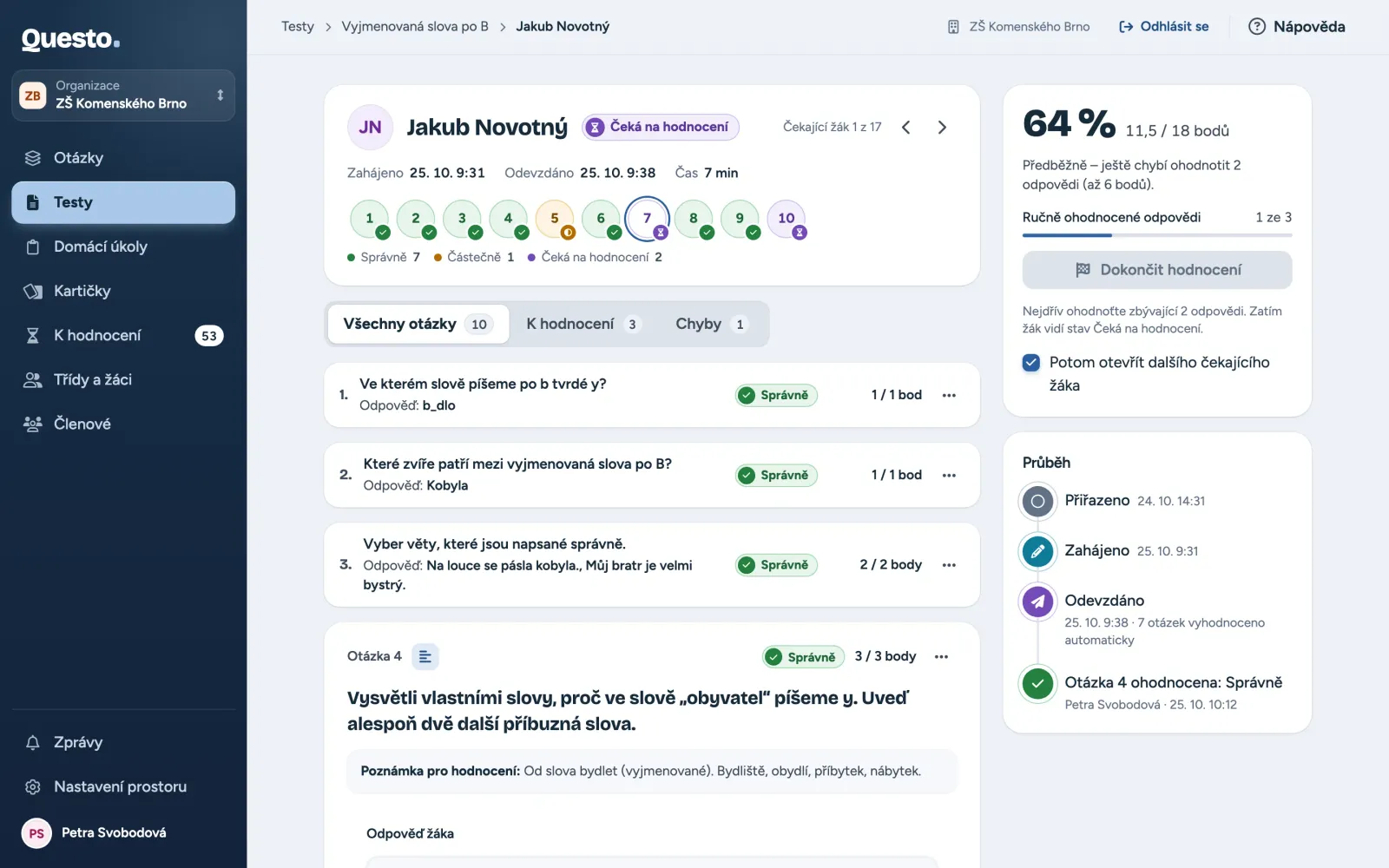The image size is (1389, 868).
Task: Open the three-dot menu for Otázka 4
Action: coord(941,657)
